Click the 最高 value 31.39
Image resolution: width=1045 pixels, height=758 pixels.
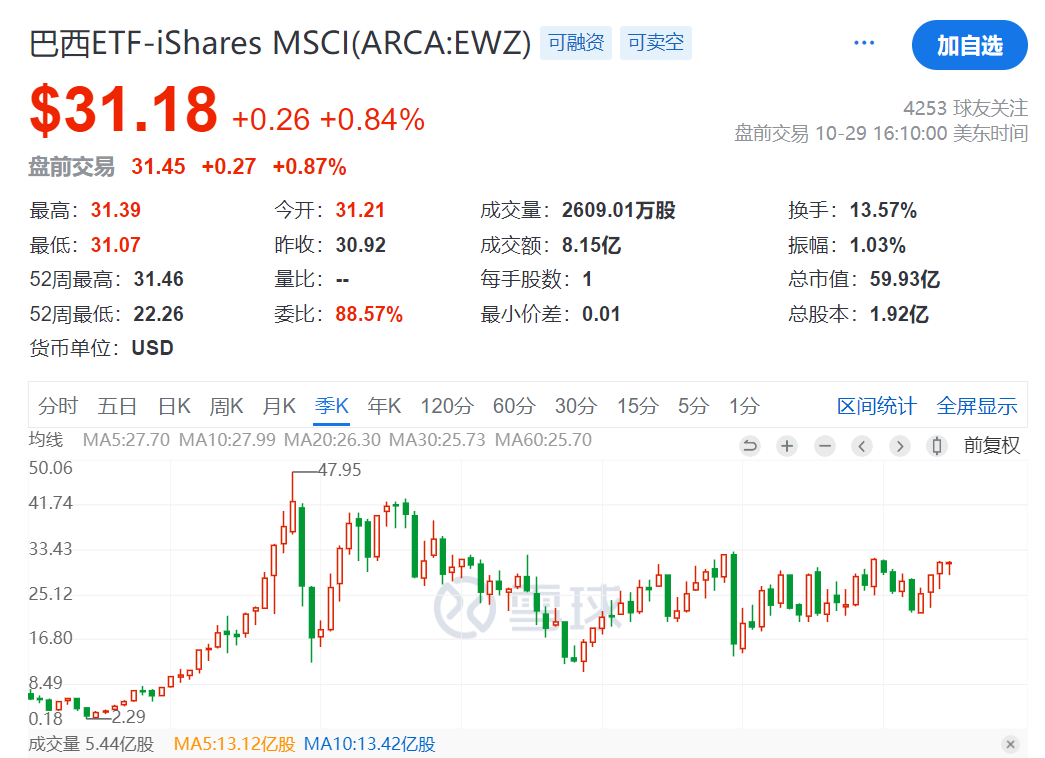(x=116, y=210)
